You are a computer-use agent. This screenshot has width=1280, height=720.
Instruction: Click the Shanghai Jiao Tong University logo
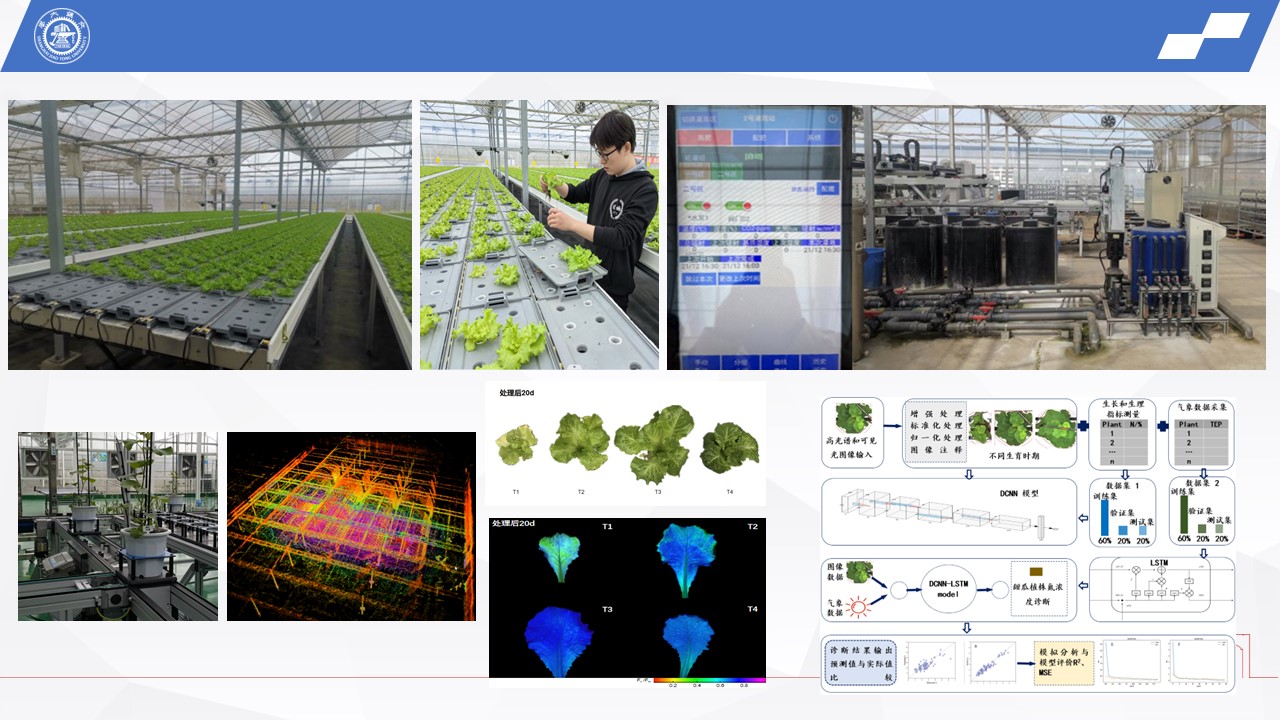tap(62, 36)
